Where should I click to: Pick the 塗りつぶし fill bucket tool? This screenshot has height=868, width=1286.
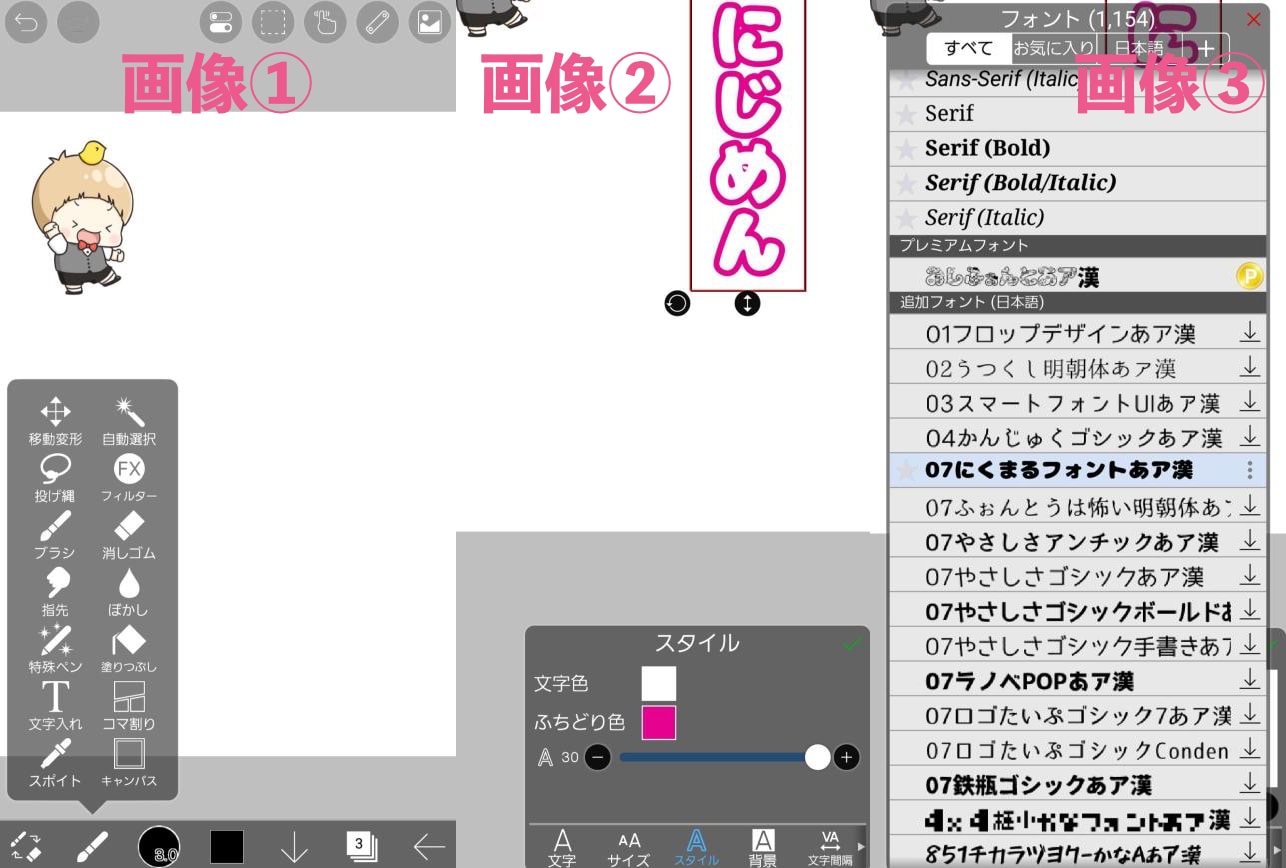[x=129, y=649]
